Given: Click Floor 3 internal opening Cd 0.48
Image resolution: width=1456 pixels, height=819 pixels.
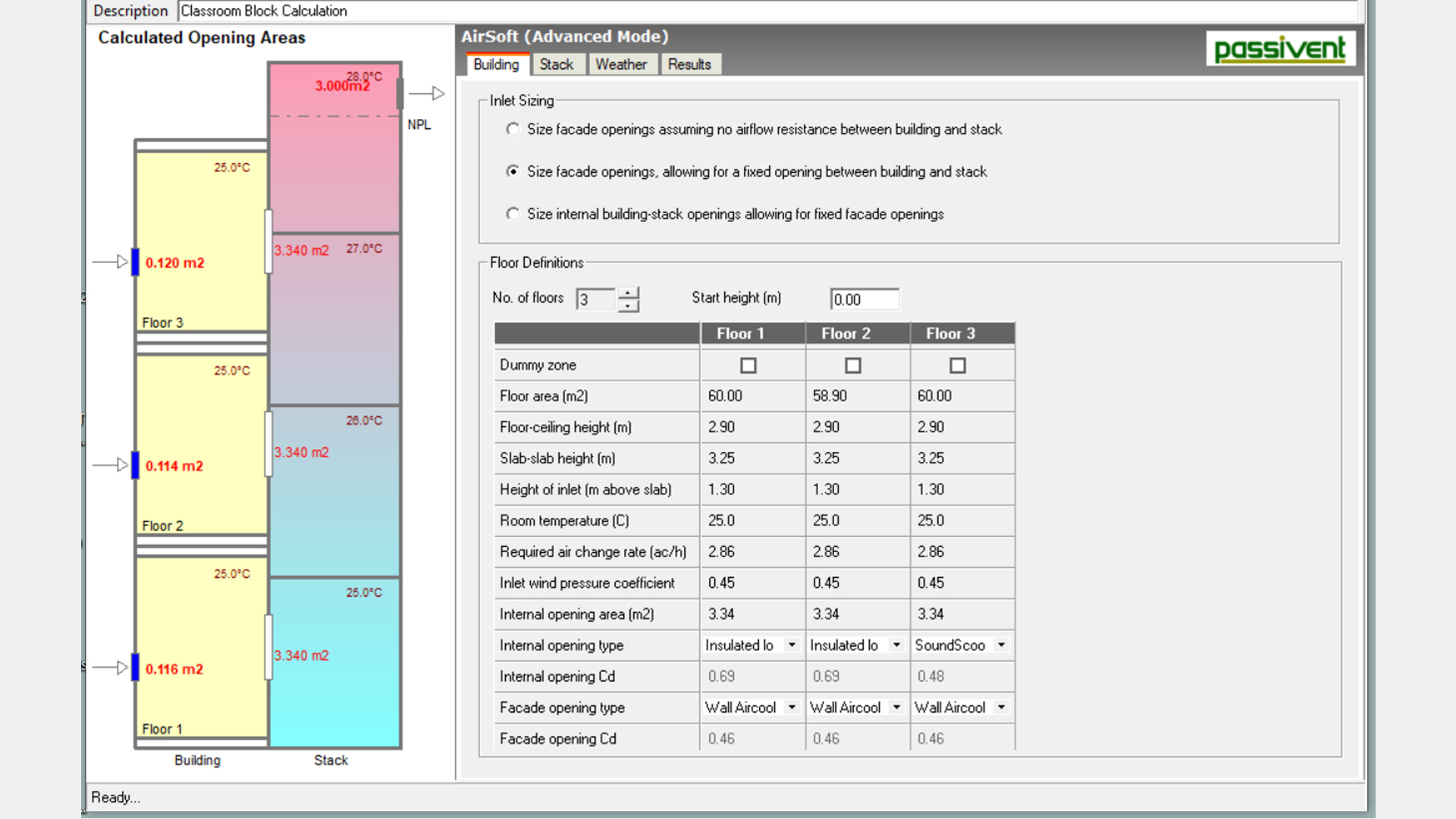Looking at the screenshot, I should coord(962,676).
